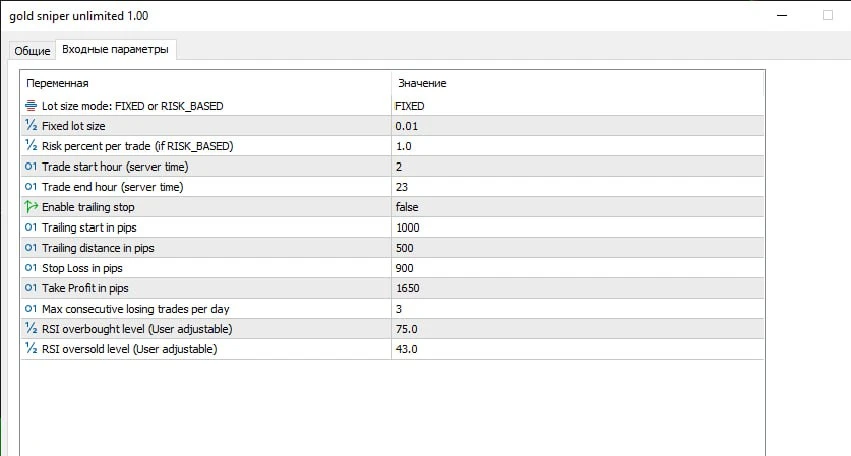
Task: Click the Lot size mode enum icon
Action: pos(31,105)
